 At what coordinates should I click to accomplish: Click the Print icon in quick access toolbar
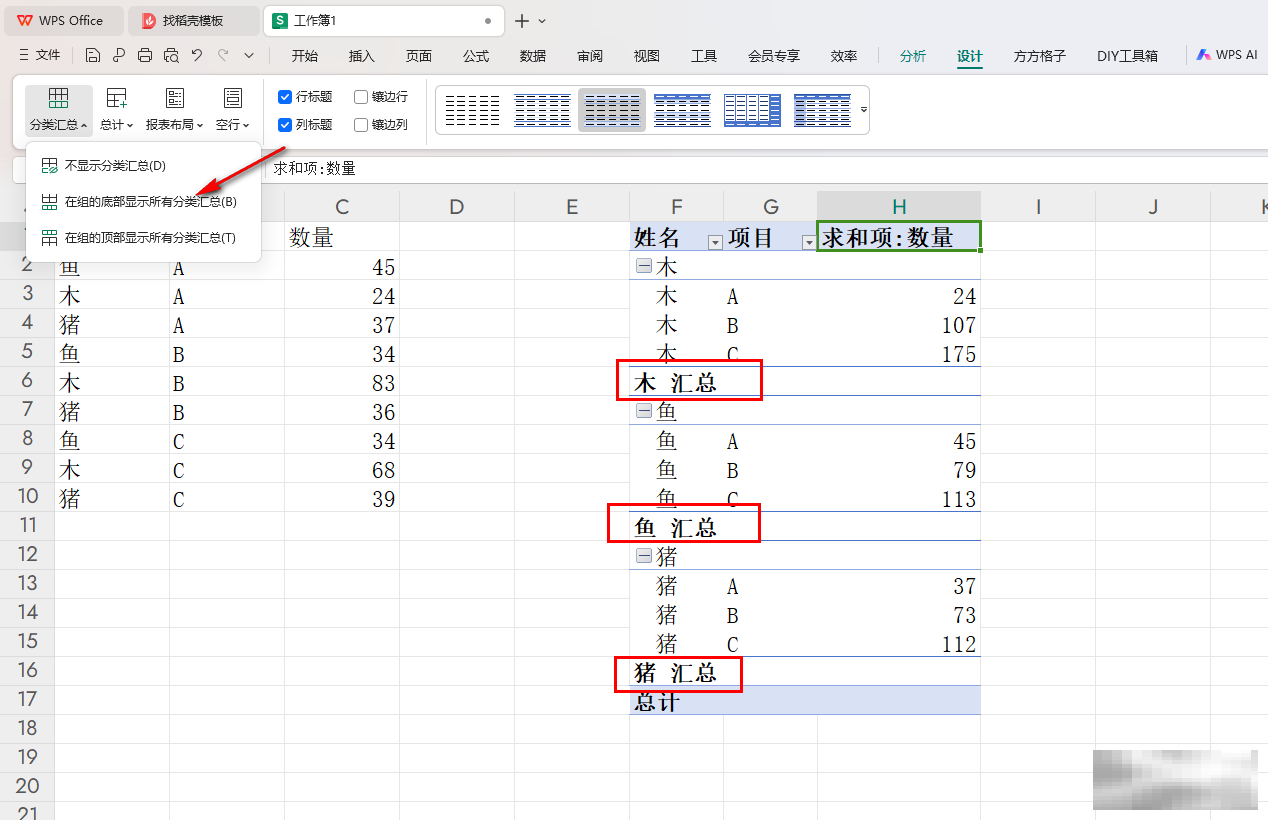[x=145, y=56]
